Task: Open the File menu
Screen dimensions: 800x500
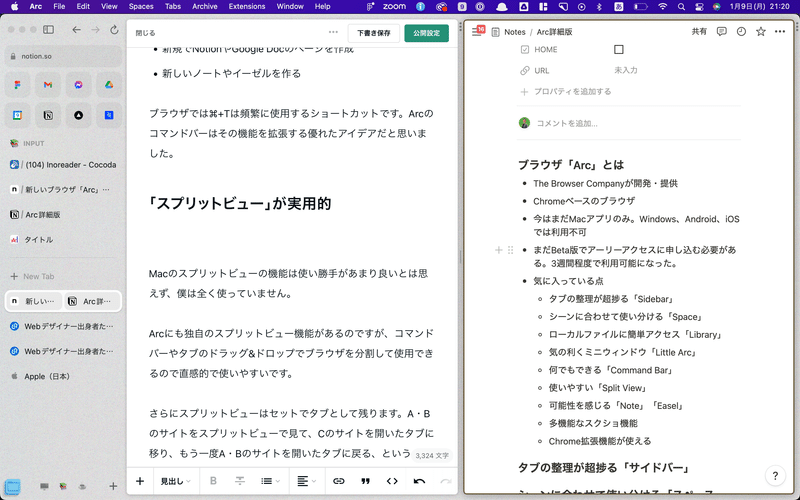Action: [59, 6]
